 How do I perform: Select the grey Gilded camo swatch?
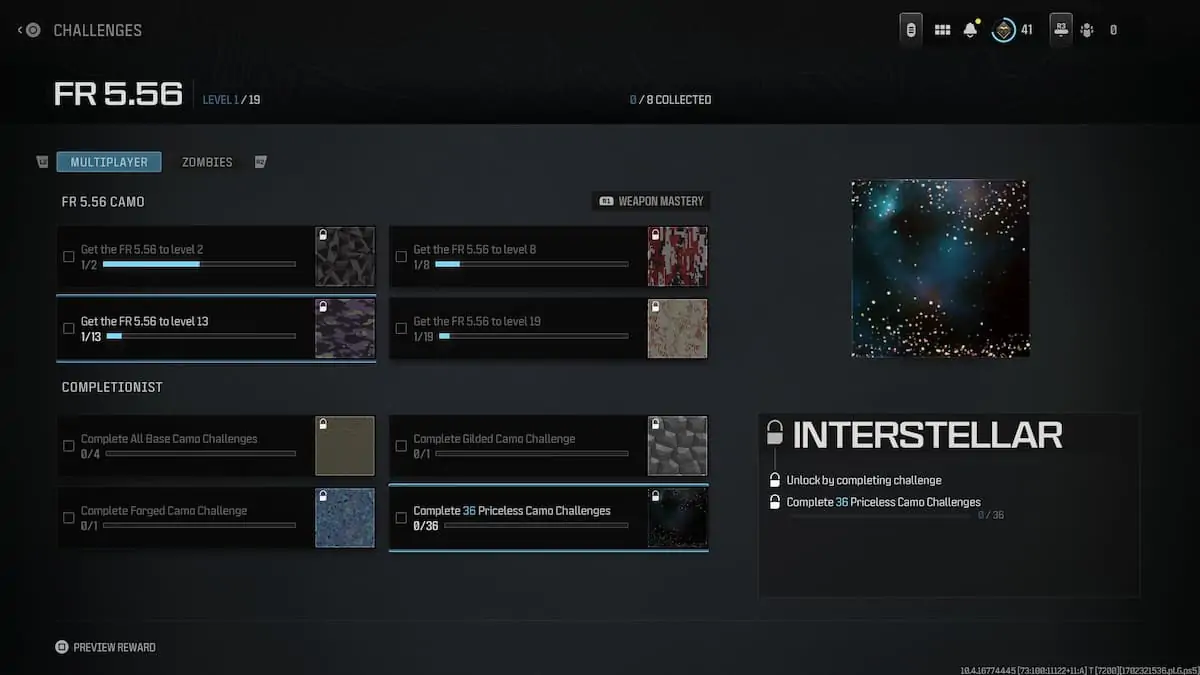(677, 446)
